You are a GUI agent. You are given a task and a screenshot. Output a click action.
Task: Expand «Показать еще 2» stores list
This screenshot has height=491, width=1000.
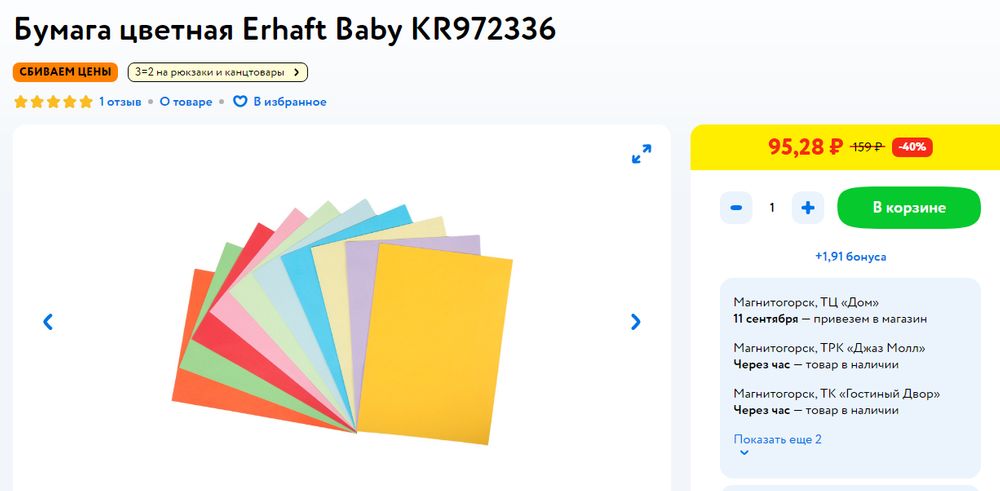[777, 439]
